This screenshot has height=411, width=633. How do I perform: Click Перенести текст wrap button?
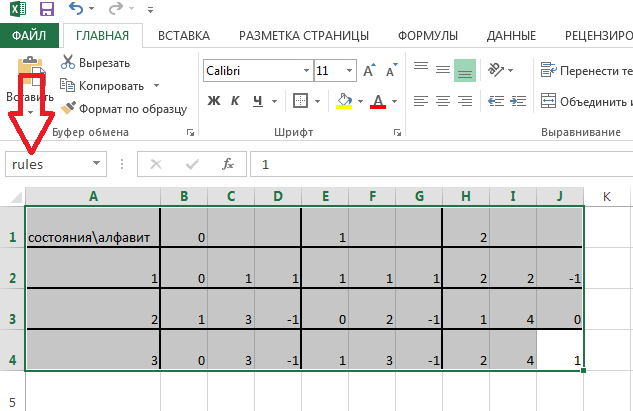(586, 70)
